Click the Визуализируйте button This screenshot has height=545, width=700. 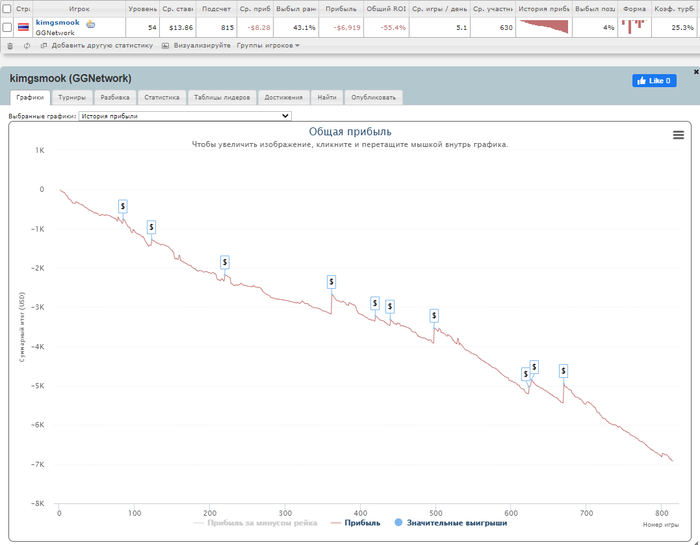[196, 46]
